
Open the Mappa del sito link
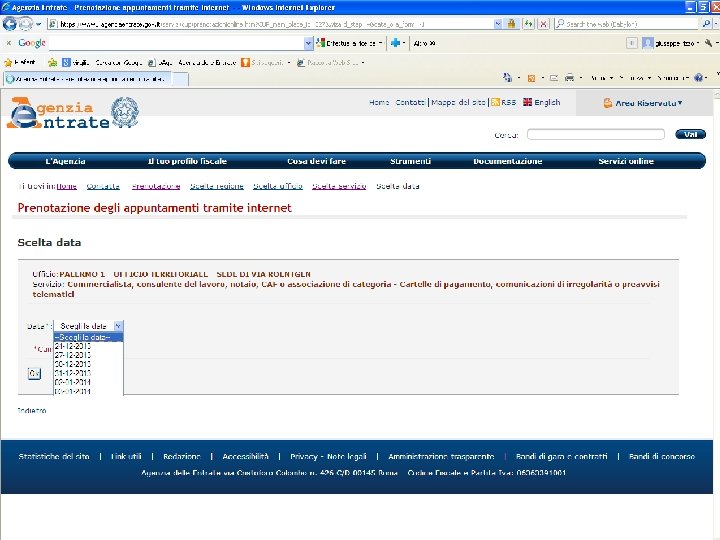point(458,102)
